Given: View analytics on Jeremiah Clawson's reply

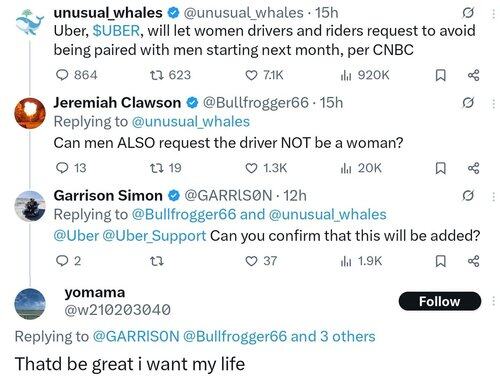Looking at the screenshot, I should pos(361,168).
